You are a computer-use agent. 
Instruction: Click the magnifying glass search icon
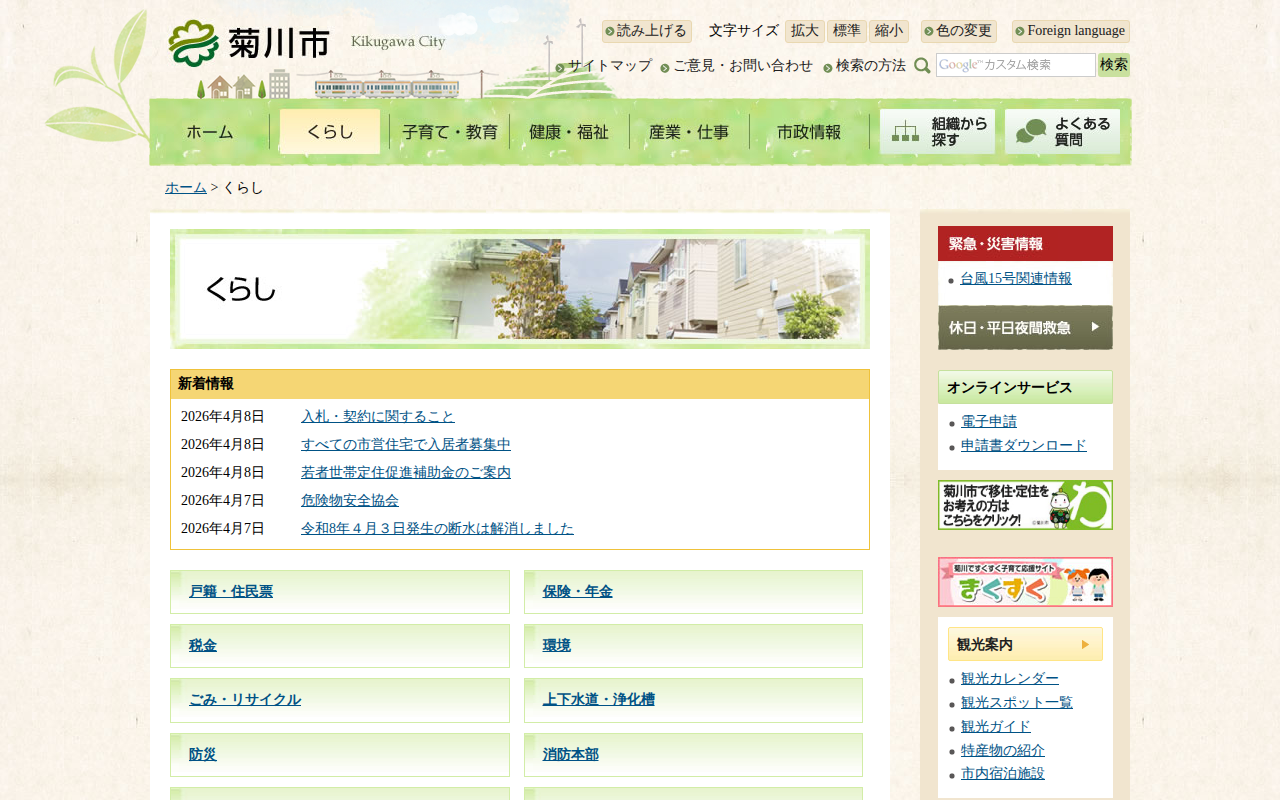pyautogui.click(x=922, y=66)
